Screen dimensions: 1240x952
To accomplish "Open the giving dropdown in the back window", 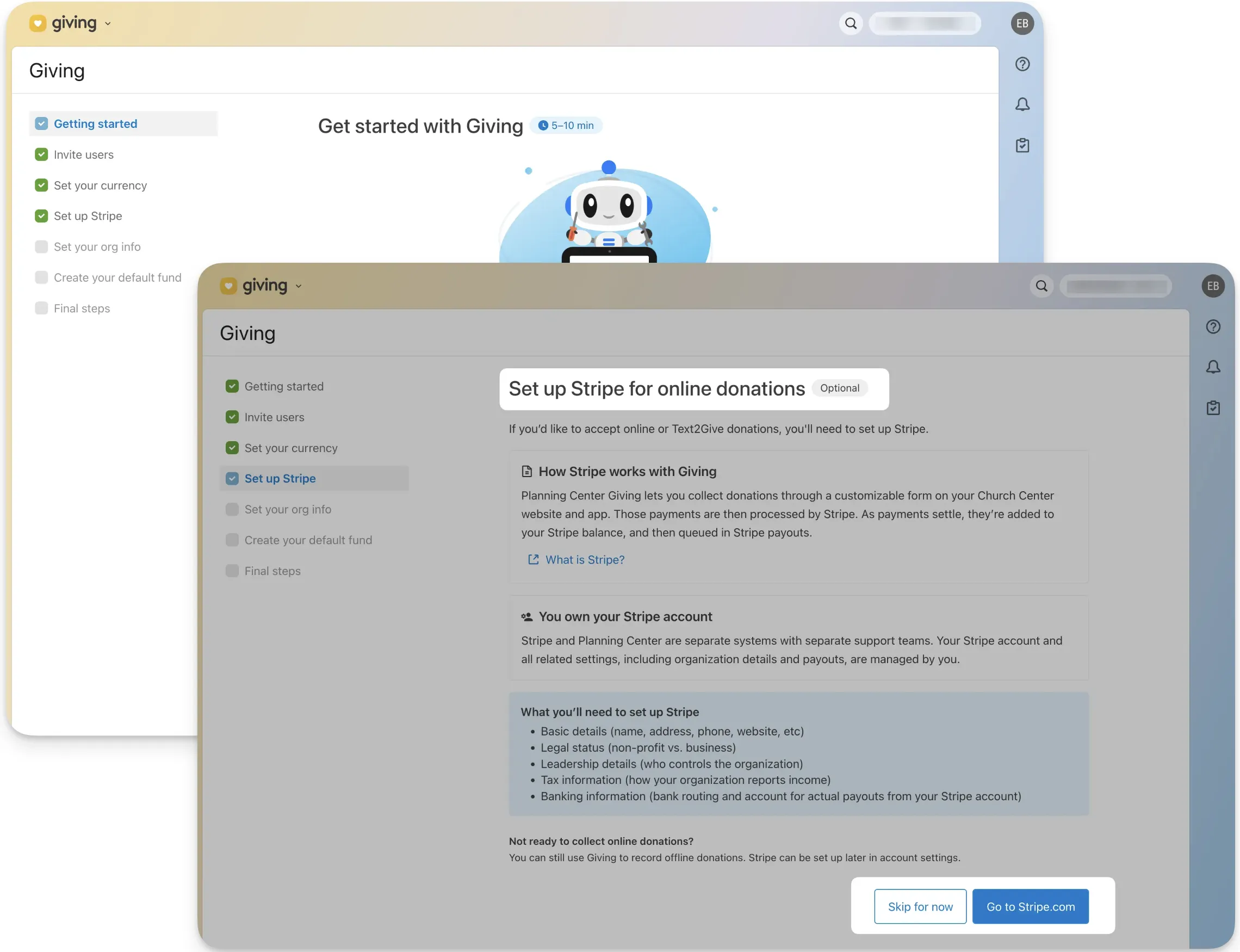I will (108, 23).
